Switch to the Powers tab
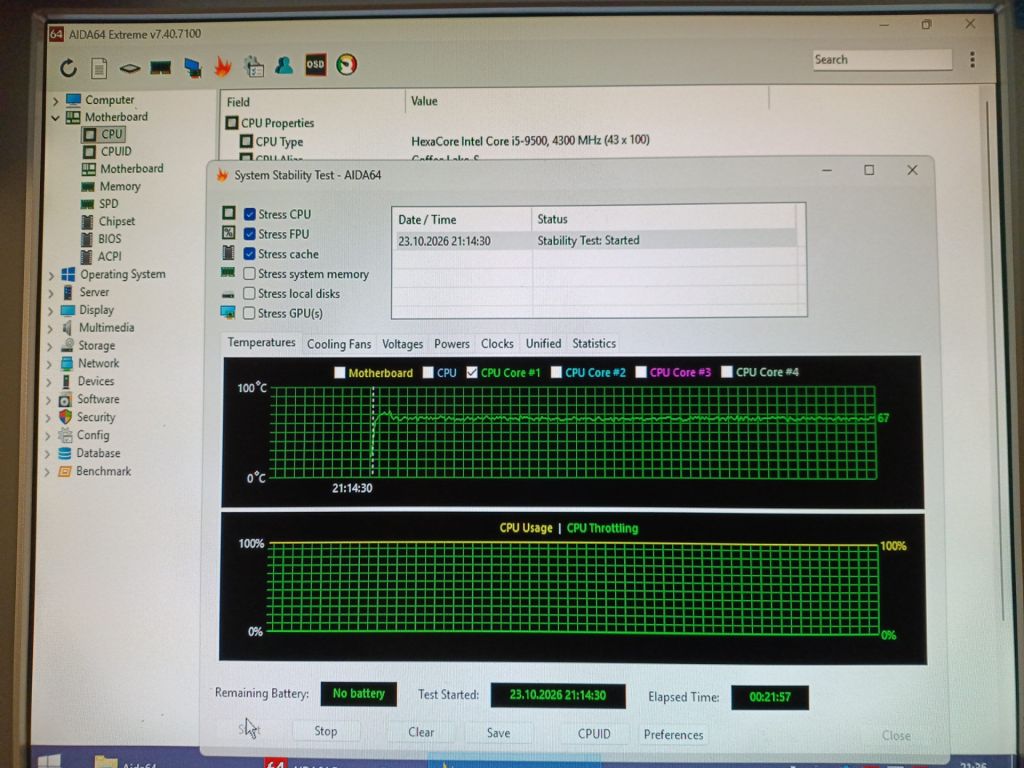 coord(452,344)
